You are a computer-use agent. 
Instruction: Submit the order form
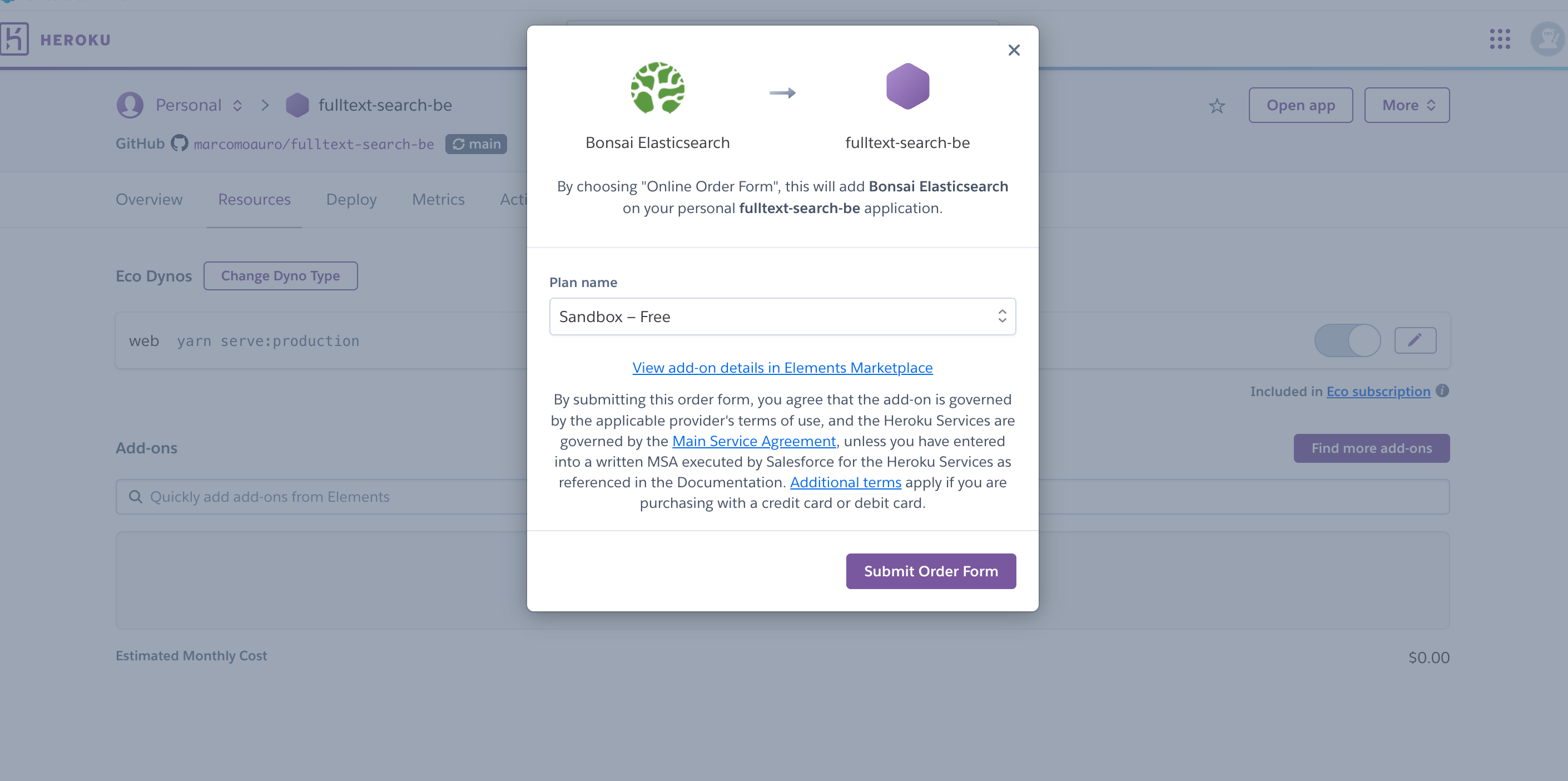click(x=930, y=571)
